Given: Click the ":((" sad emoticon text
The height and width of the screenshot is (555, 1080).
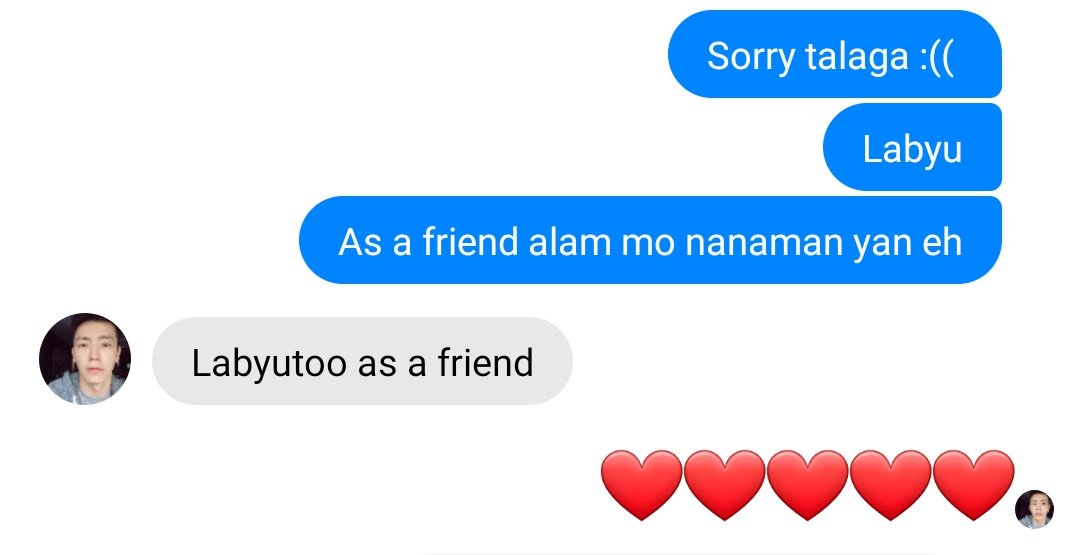Looking at the screenshot, I should coord(937,56).
